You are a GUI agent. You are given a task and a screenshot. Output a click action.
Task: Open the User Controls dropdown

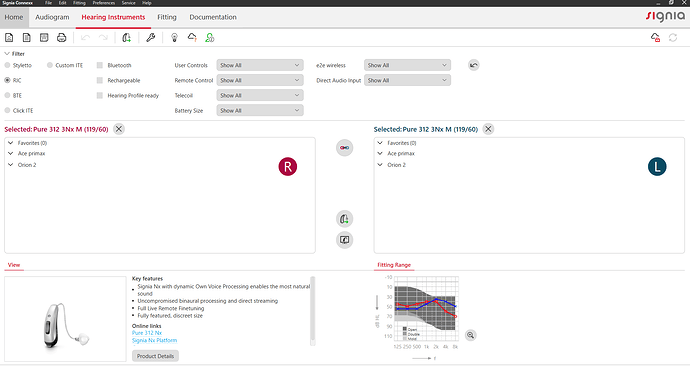(x=260, y=65)
